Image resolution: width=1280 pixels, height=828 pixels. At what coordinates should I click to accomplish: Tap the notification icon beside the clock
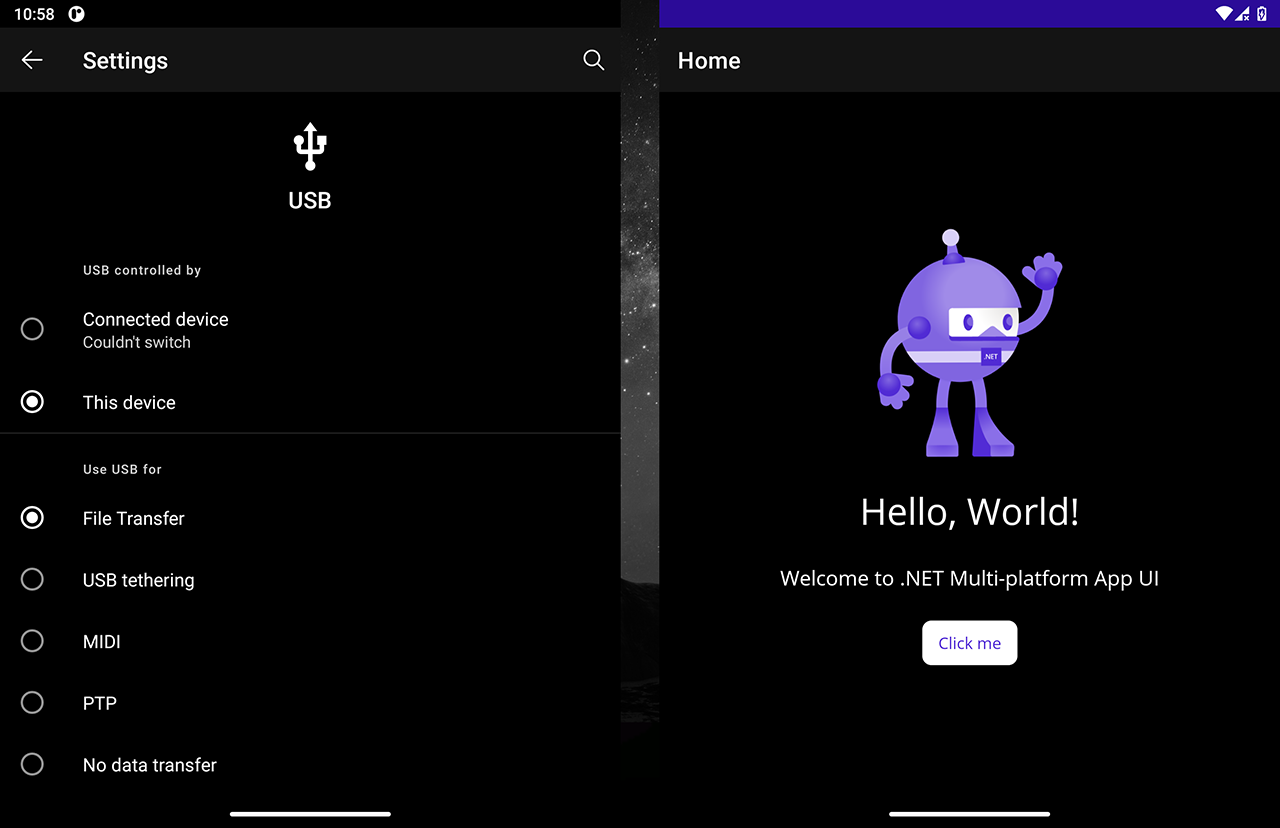click(77, 14)
